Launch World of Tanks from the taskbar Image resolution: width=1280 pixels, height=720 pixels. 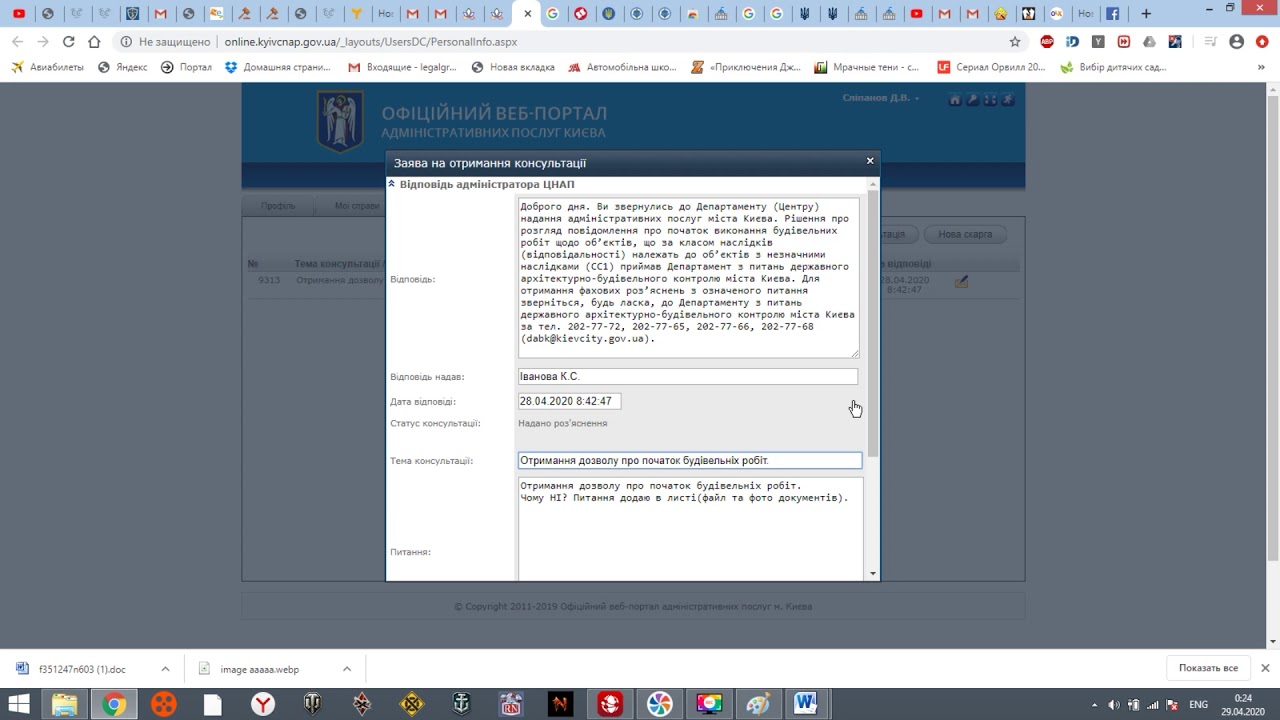312,705
